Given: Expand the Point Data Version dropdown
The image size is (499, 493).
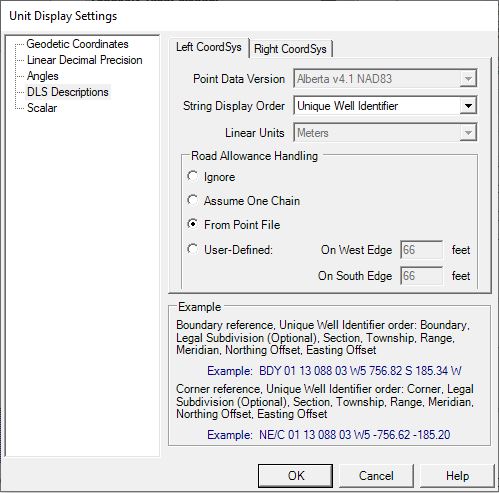Looking at the screenshot, I should (x=468, y=79).
